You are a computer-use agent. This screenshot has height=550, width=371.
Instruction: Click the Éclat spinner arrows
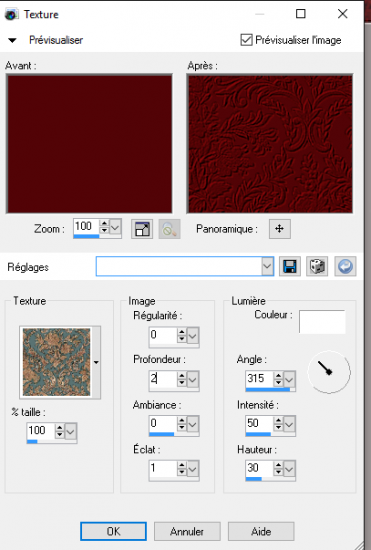click(x=182, y=469)
